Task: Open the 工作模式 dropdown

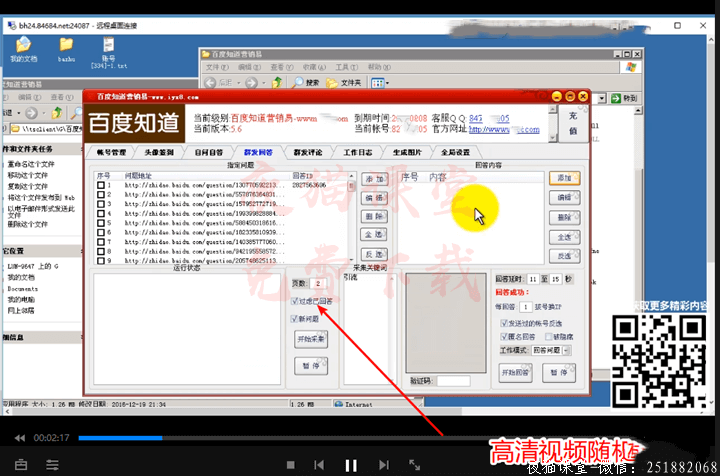Action: click(551, 350)
